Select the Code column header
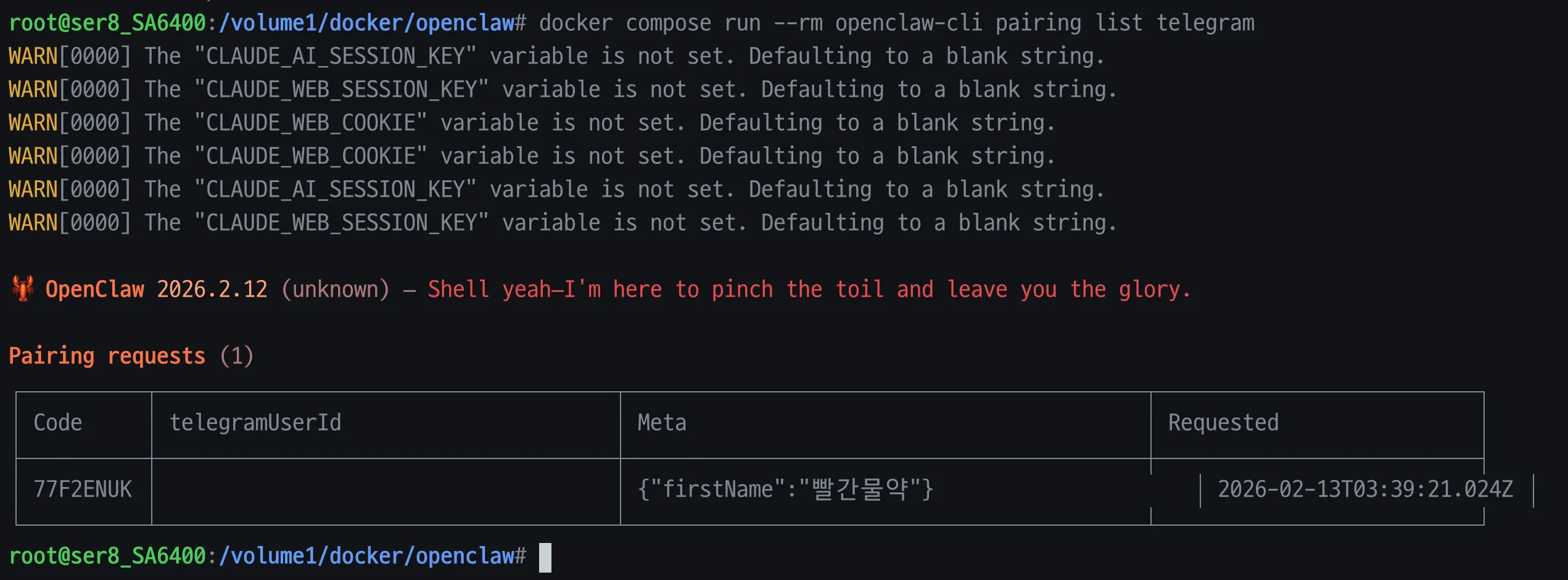The height and width of the screenshot is (580, 1568). (58, 423)
